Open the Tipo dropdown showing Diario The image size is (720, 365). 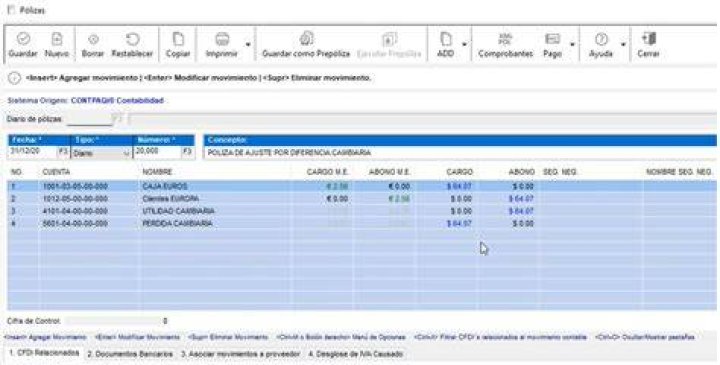click(101, 153)
